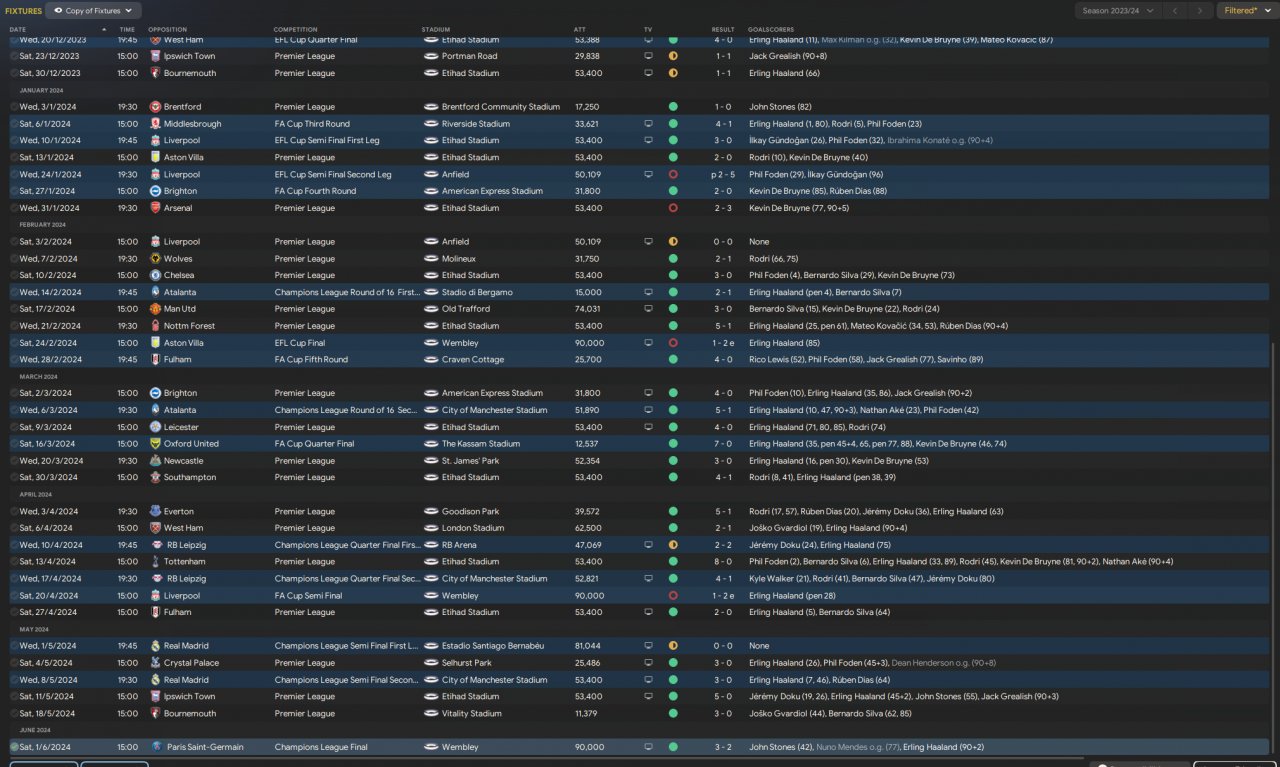Viewport: 1280px width, 767px height.
Task: Toggle the selection circle for Sat, 13/4/2024
Action: tap(14, 562)
